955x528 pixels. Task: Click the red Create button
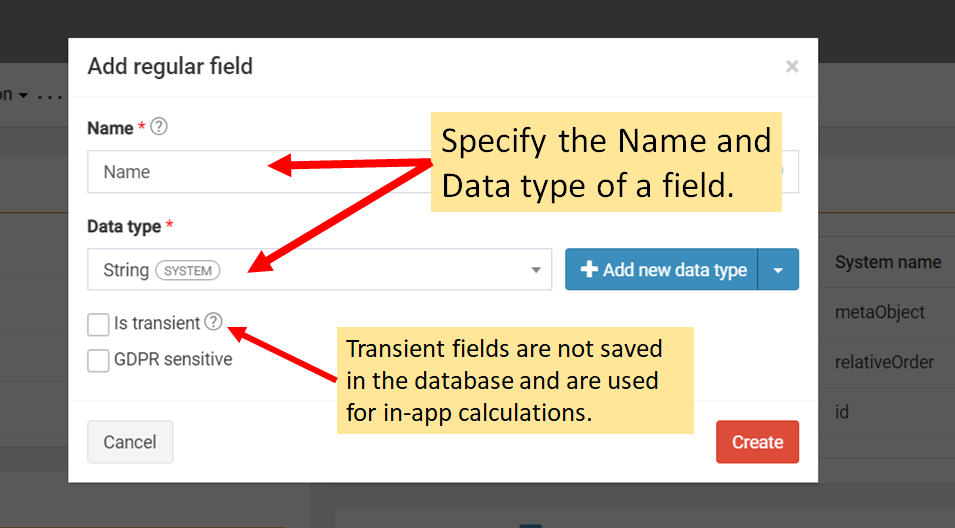coord(757,442)
